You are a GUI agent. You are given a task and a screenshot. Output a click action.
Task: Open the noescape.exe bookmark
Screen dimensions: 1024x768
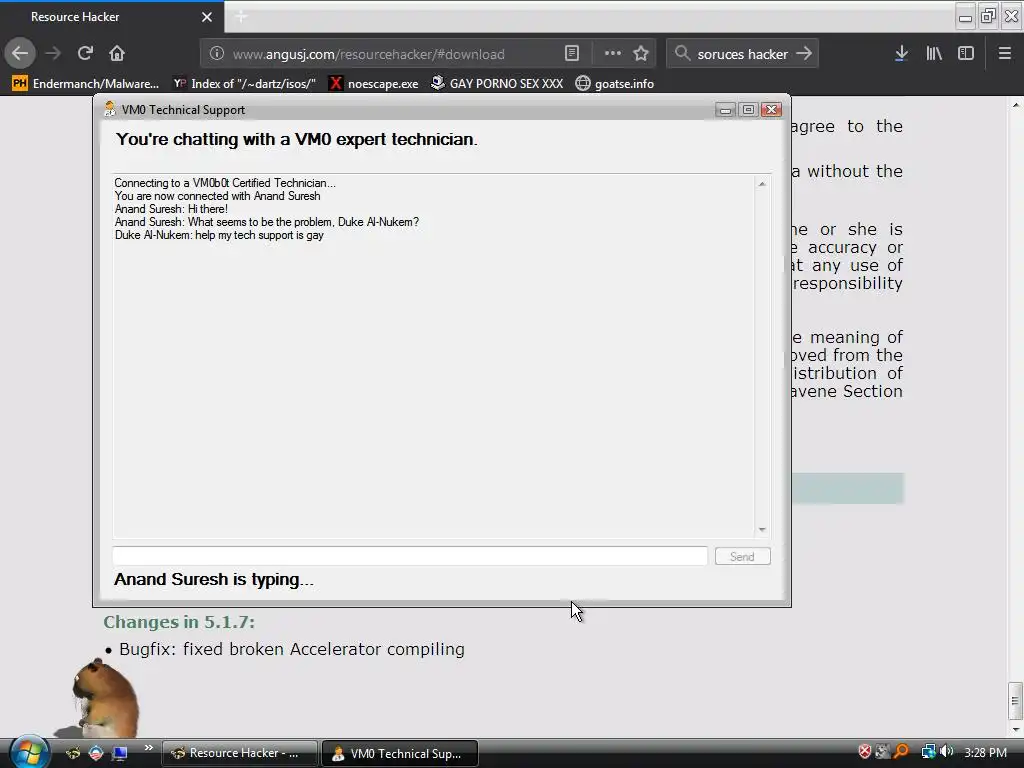374,84
